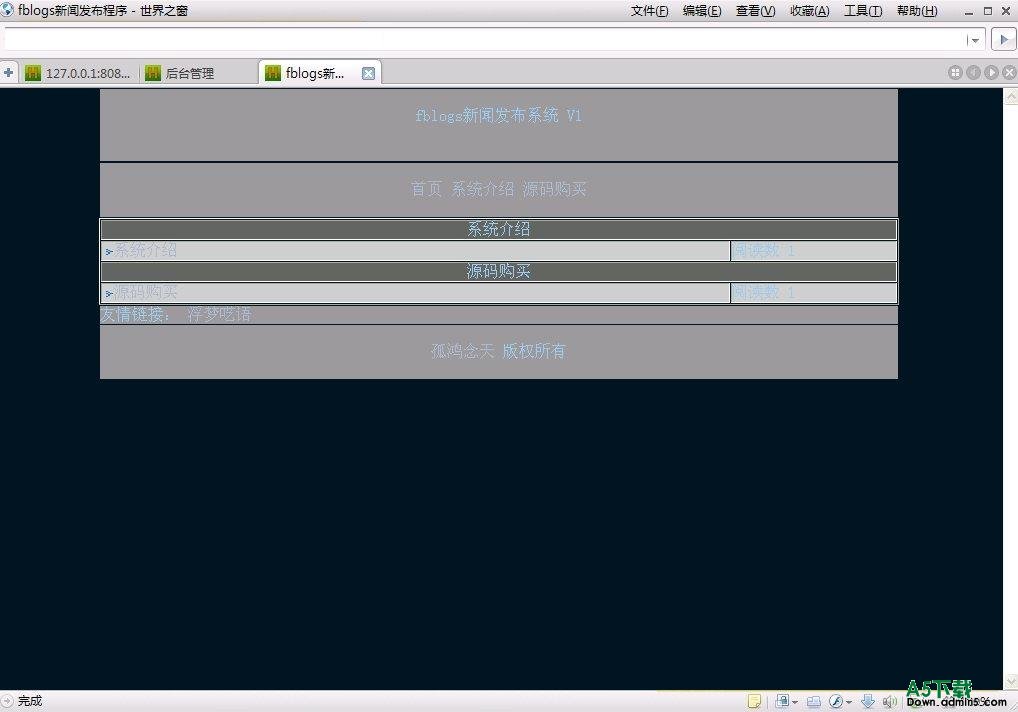Click the fblogs新闻发布系统 V1 header title
This screenshot has height=712, width=1018.
click(x=499, y=116)
